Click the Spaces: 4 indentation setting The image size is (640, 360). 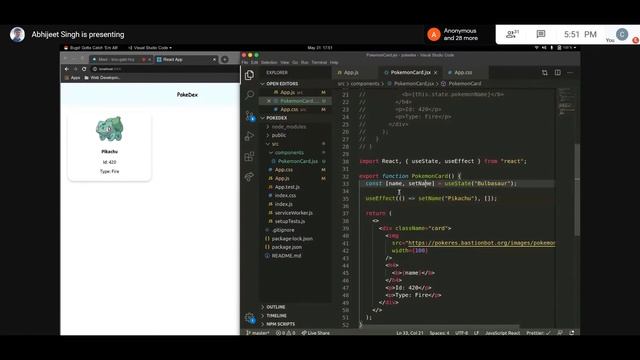coord(439,333)
